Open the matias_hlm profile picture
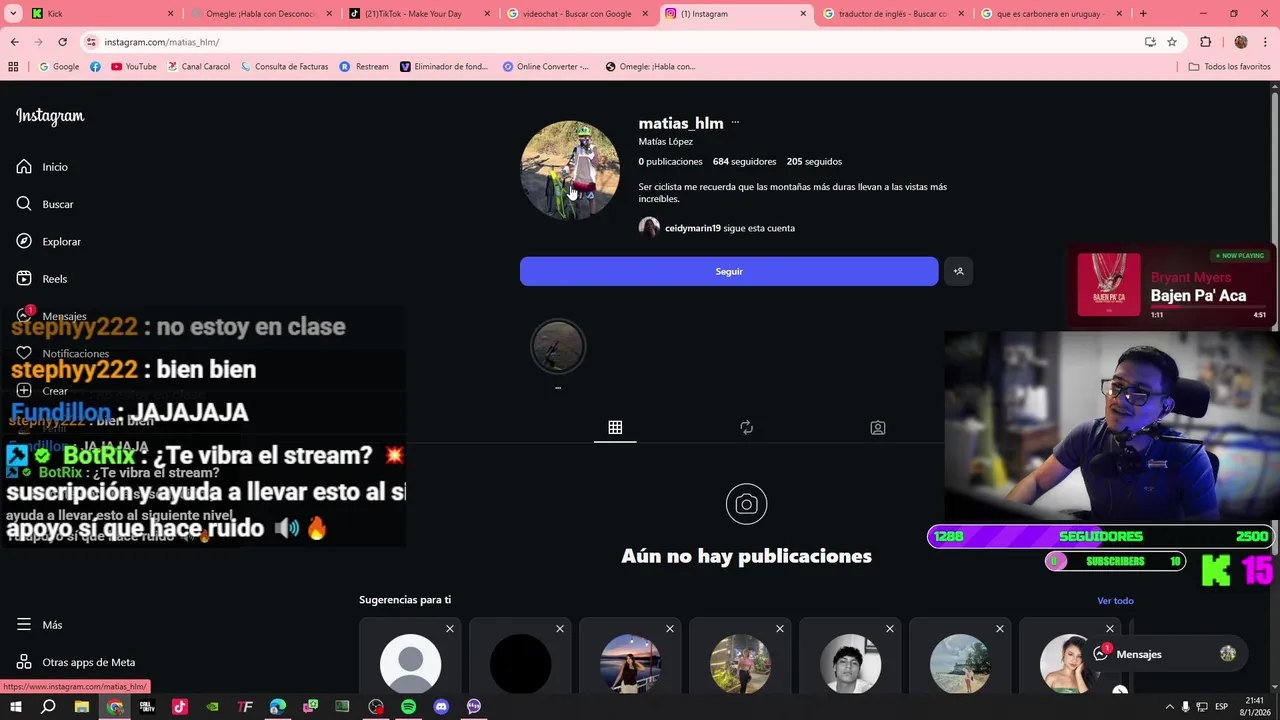Image resolution: width=1280 pixels, height=720 pixels. [570, 170]
